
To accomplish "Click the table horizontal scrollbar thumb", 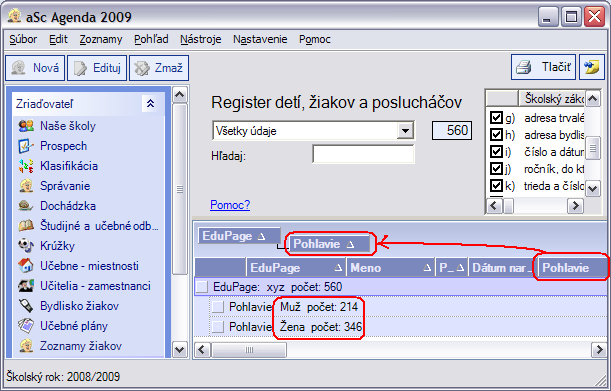I will click(x=249, y=349).
